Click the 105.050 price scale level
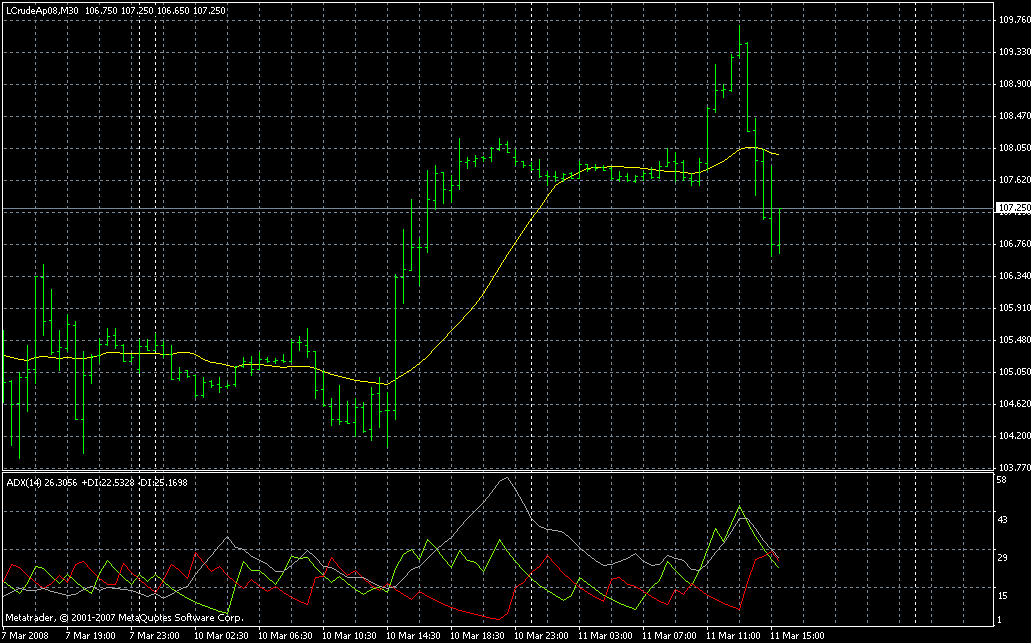 click(x=1013, y=372)
